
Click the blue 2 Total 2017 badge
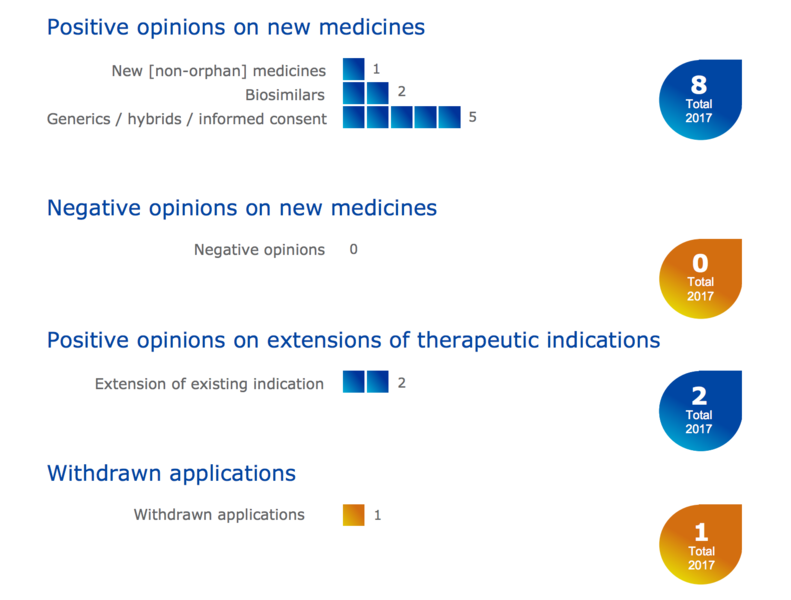point(700,411)
